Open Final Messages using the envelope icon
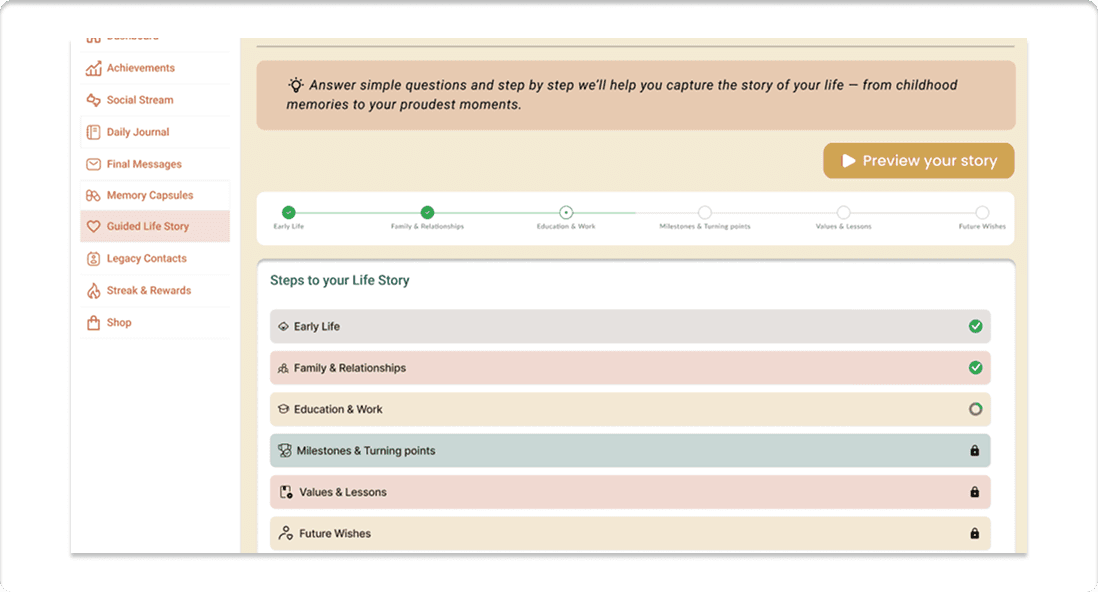The image size is (1098, 592). (x=91, y=163)
